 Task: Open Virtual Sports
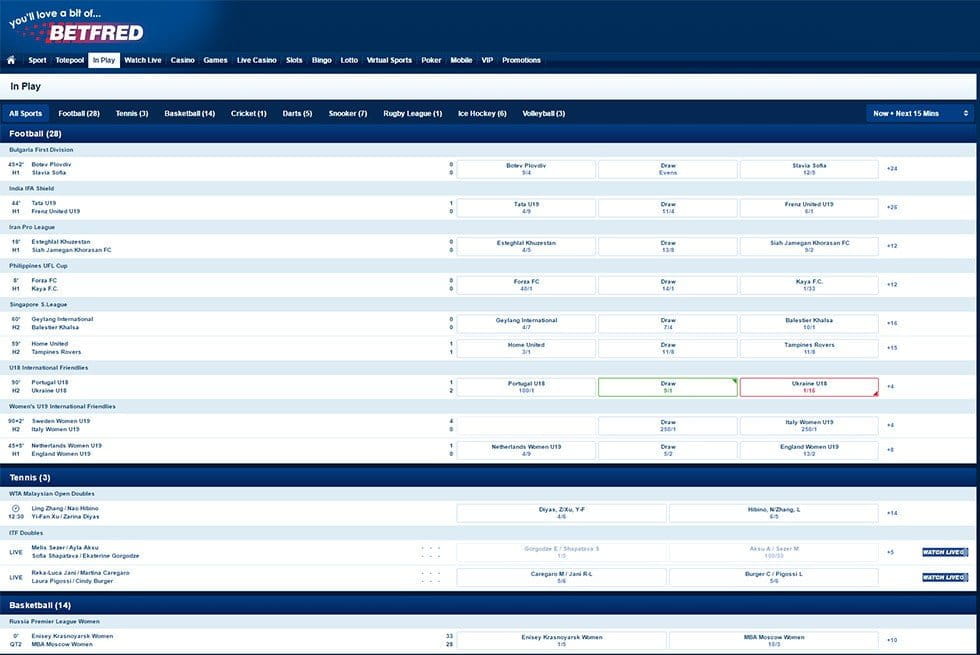(x=389, y=60)
